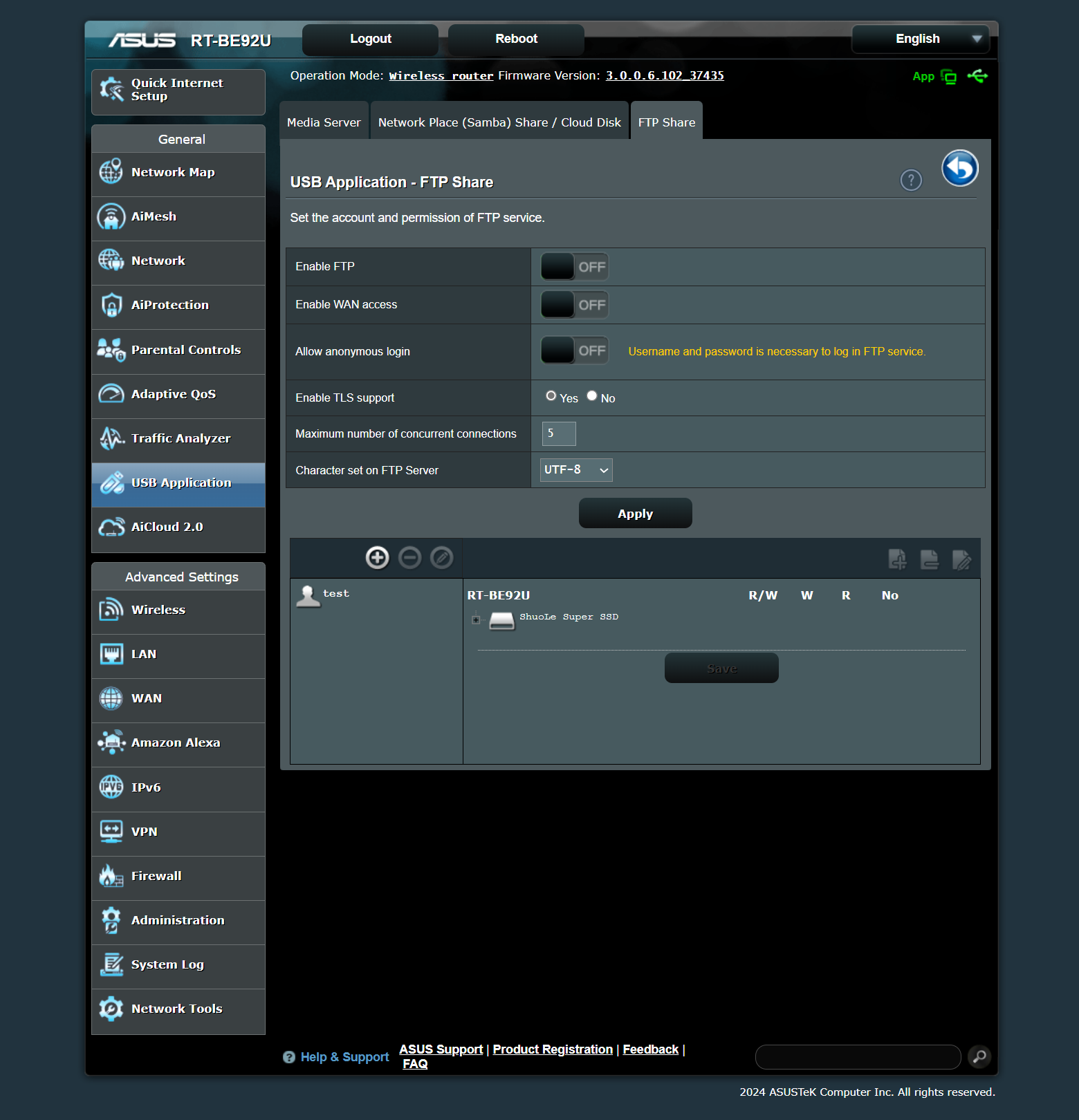Screen dimensions: 1079x1120
Task: Click the Network Tools icon
Action: click(x=111, y=1009)
